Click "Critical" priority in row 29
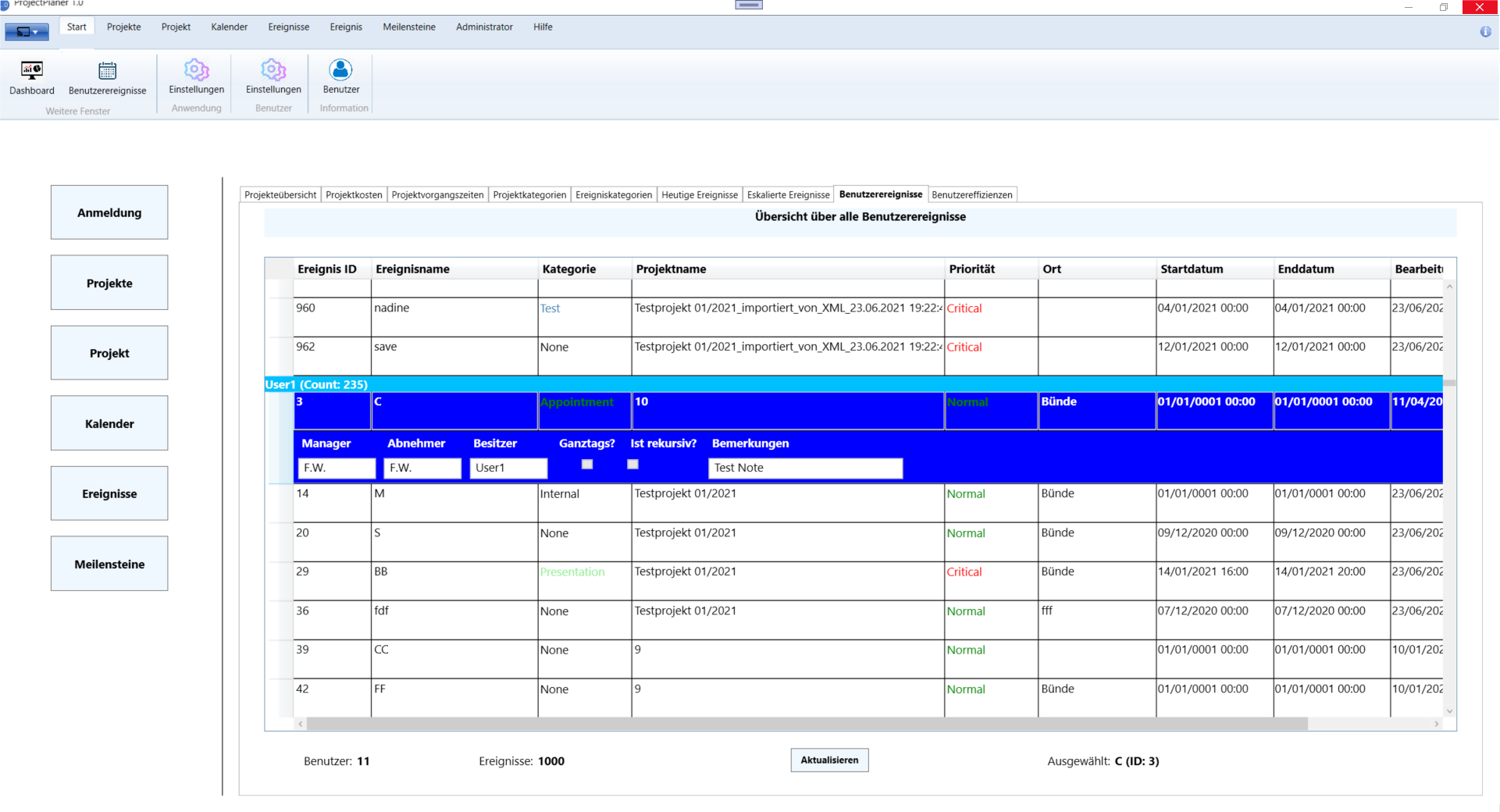 point(964,572)
